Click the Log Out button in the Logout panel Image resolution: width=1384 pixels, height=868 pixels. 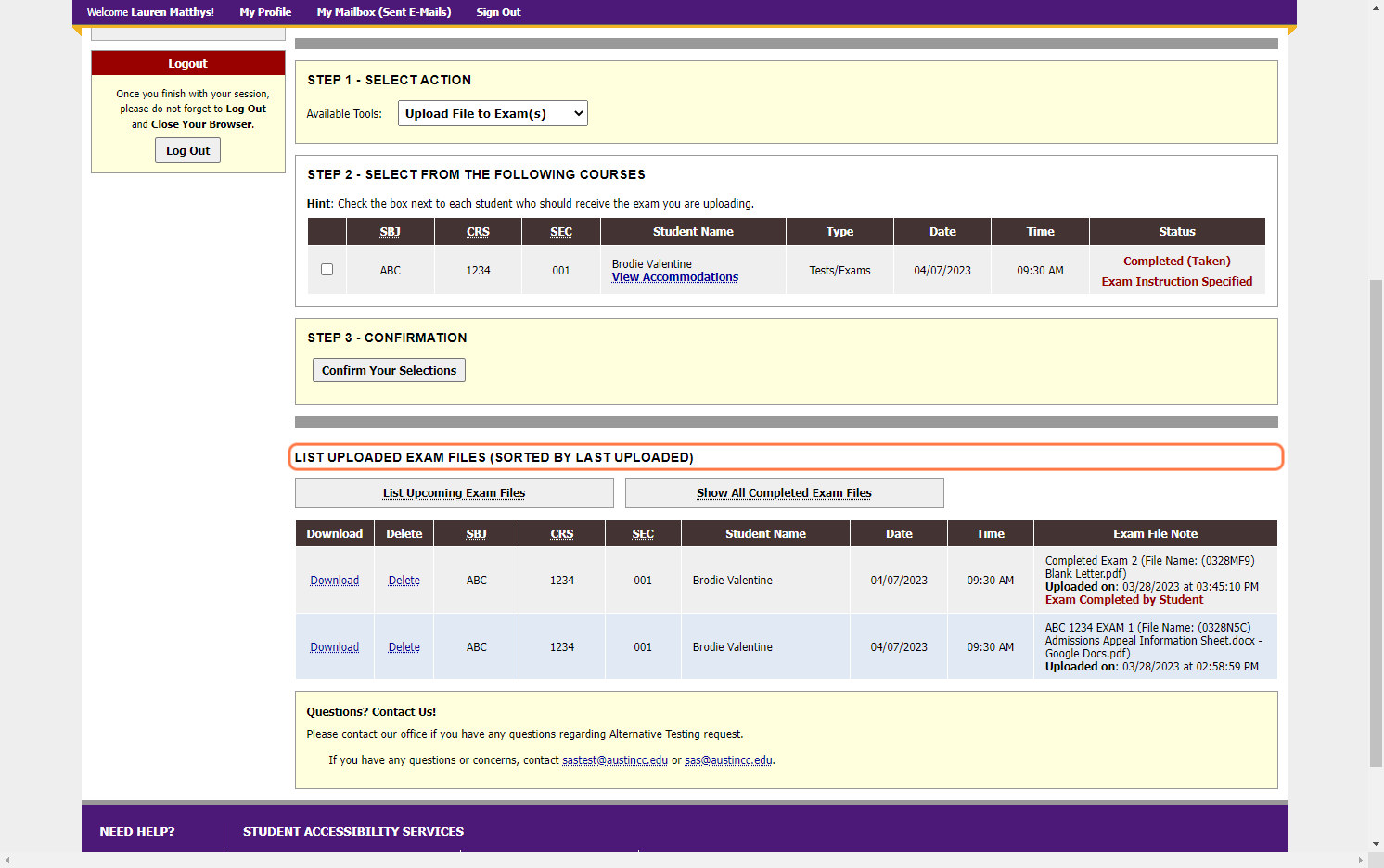tap(187, 150)
